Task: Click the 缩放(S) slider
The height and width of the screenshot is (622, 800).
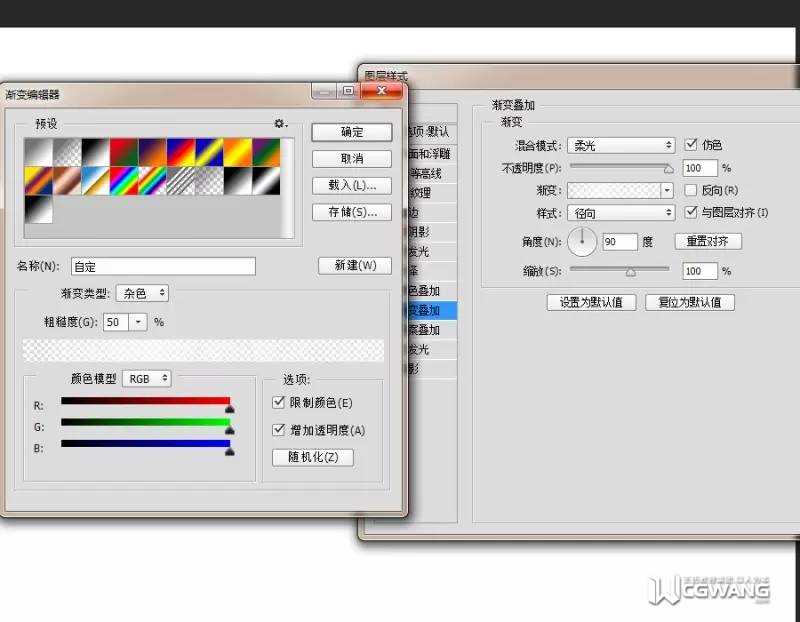Action: click(620, 270)
